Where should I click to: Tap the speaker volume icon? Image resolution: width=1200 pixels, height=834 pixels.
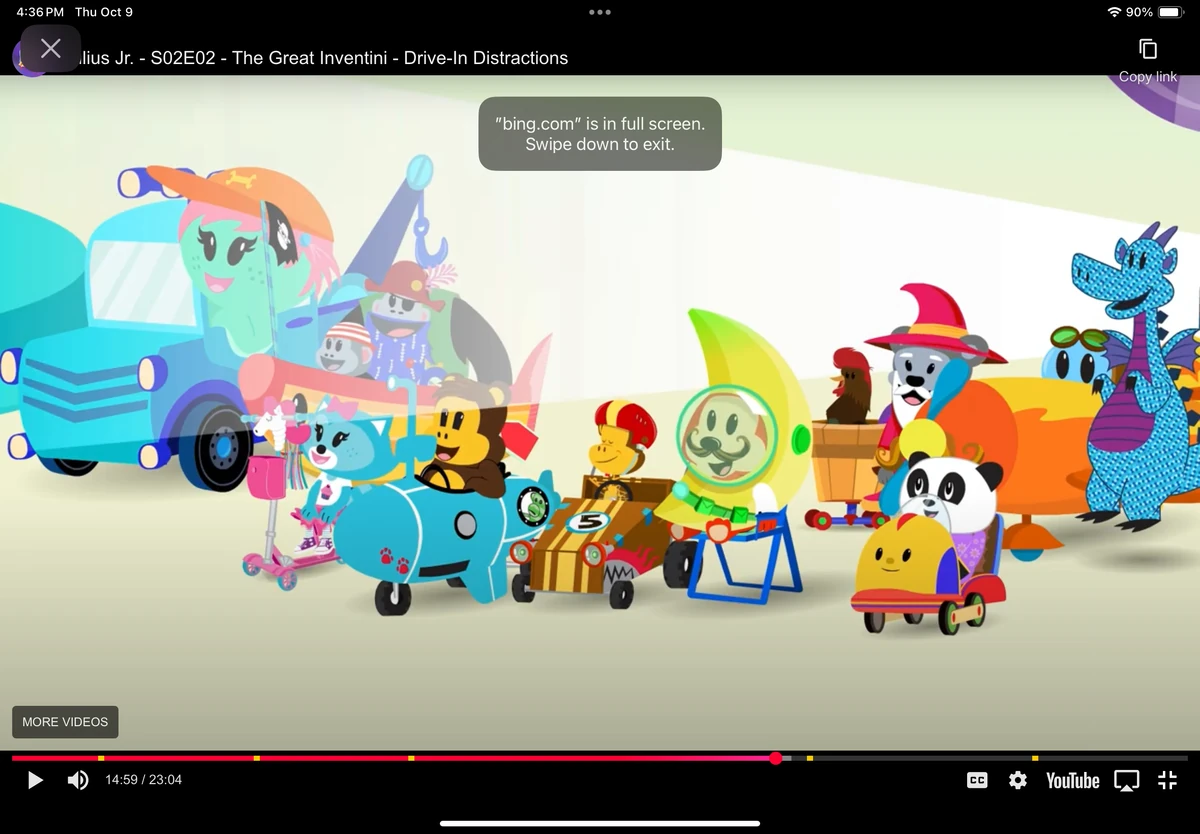tap(78, 780)
